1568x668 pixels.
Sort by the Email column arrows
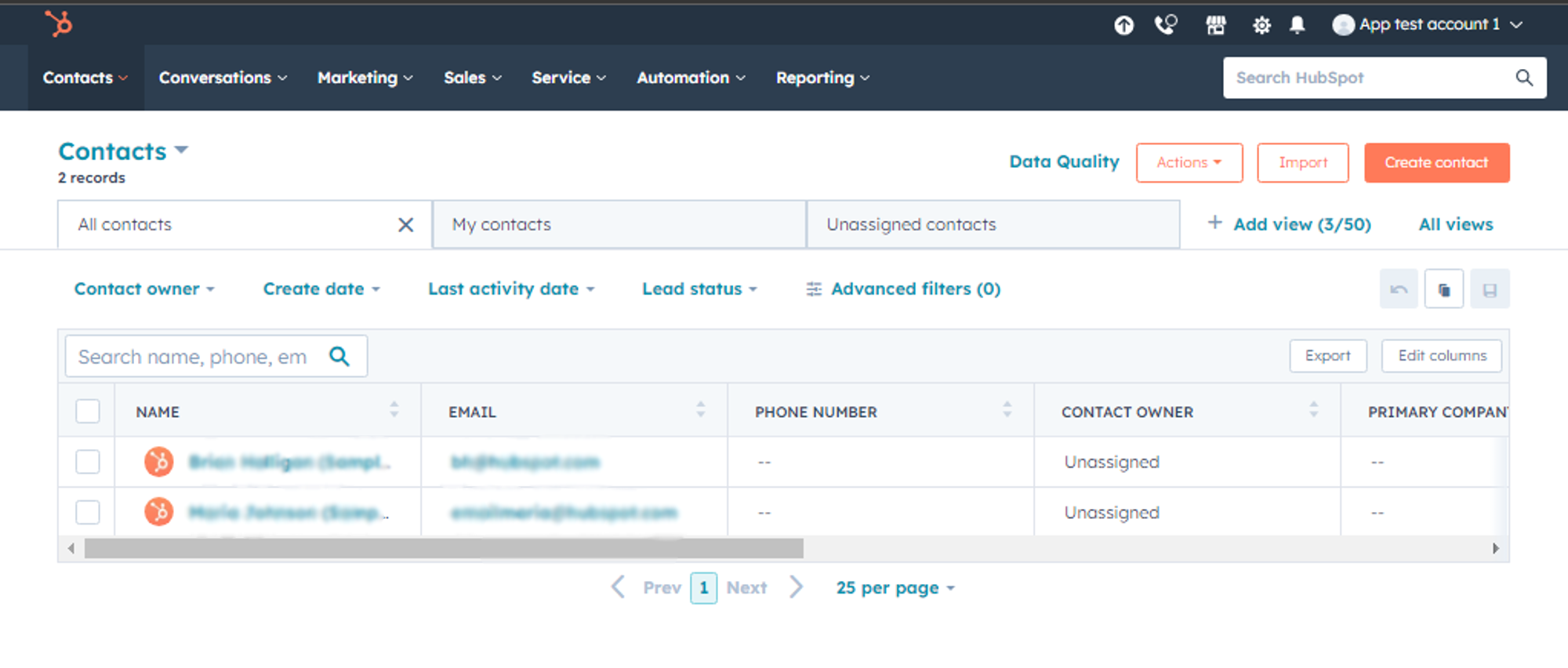[701, 409]
